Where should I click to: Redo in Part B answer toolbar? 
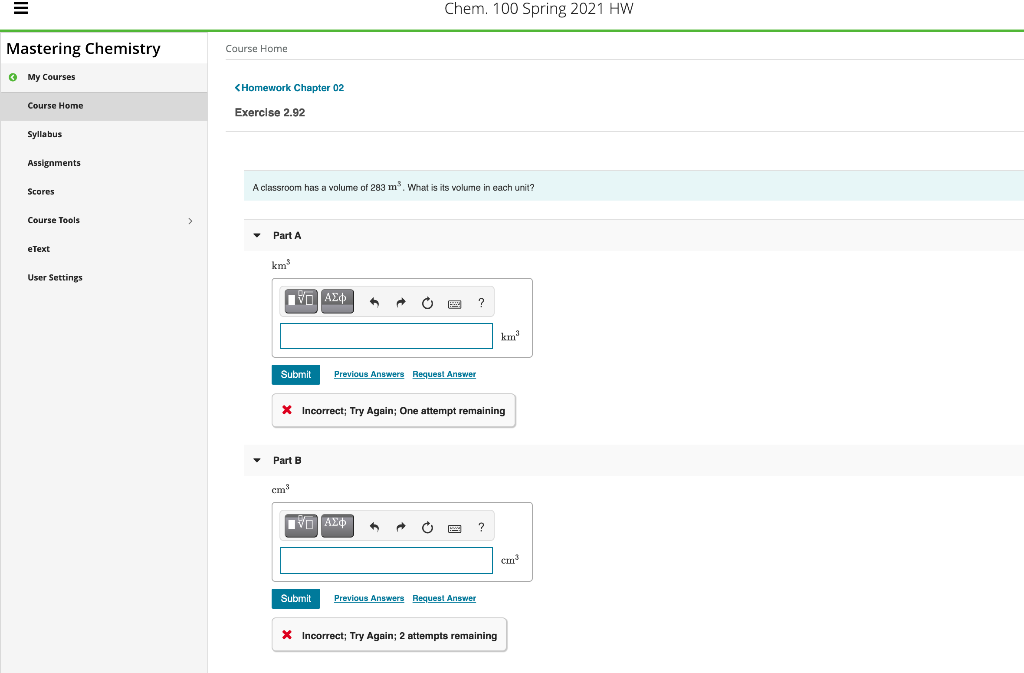400,527
